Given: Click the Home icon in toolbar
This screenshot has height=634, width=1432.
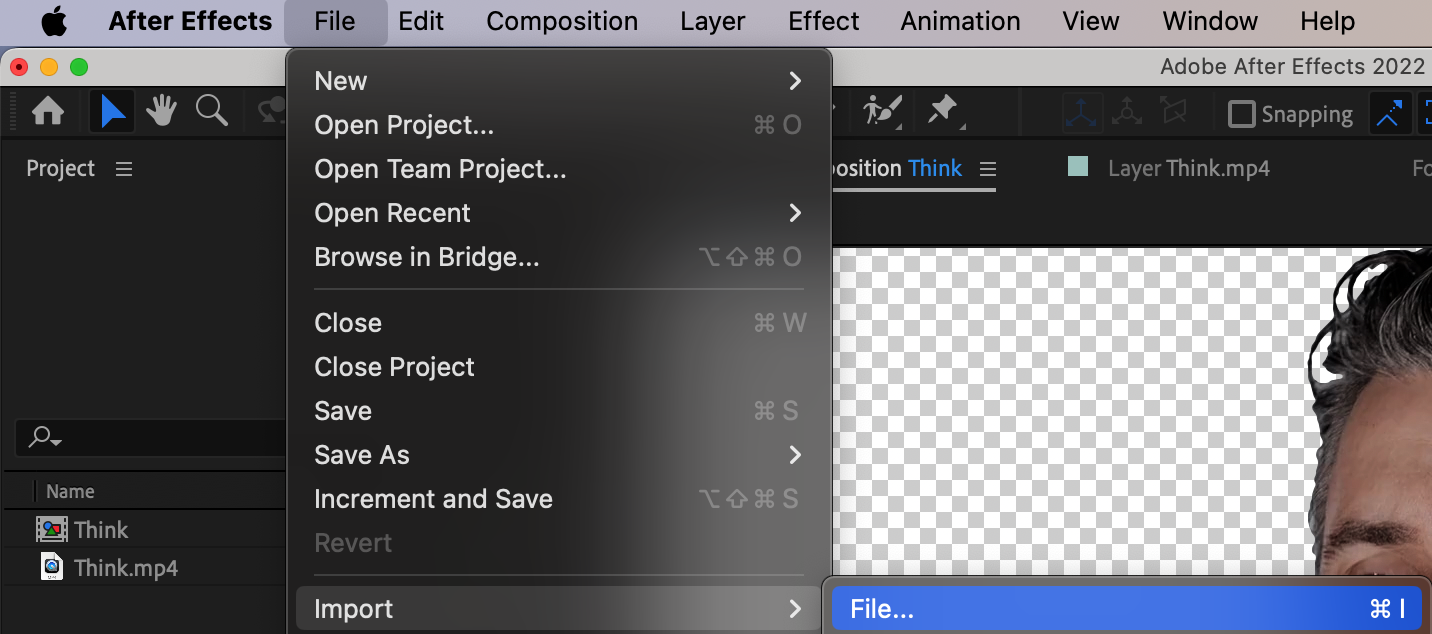Looking at the screenshot, I should 48,112.
